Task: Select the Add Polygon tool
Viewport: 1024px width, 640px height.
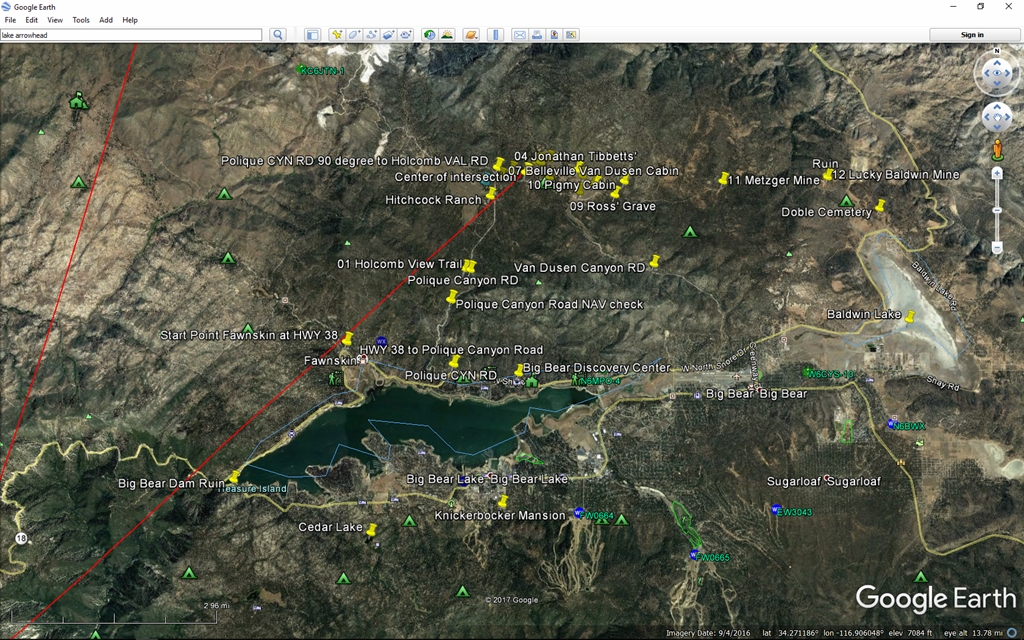Action: [x=354, y=35]
